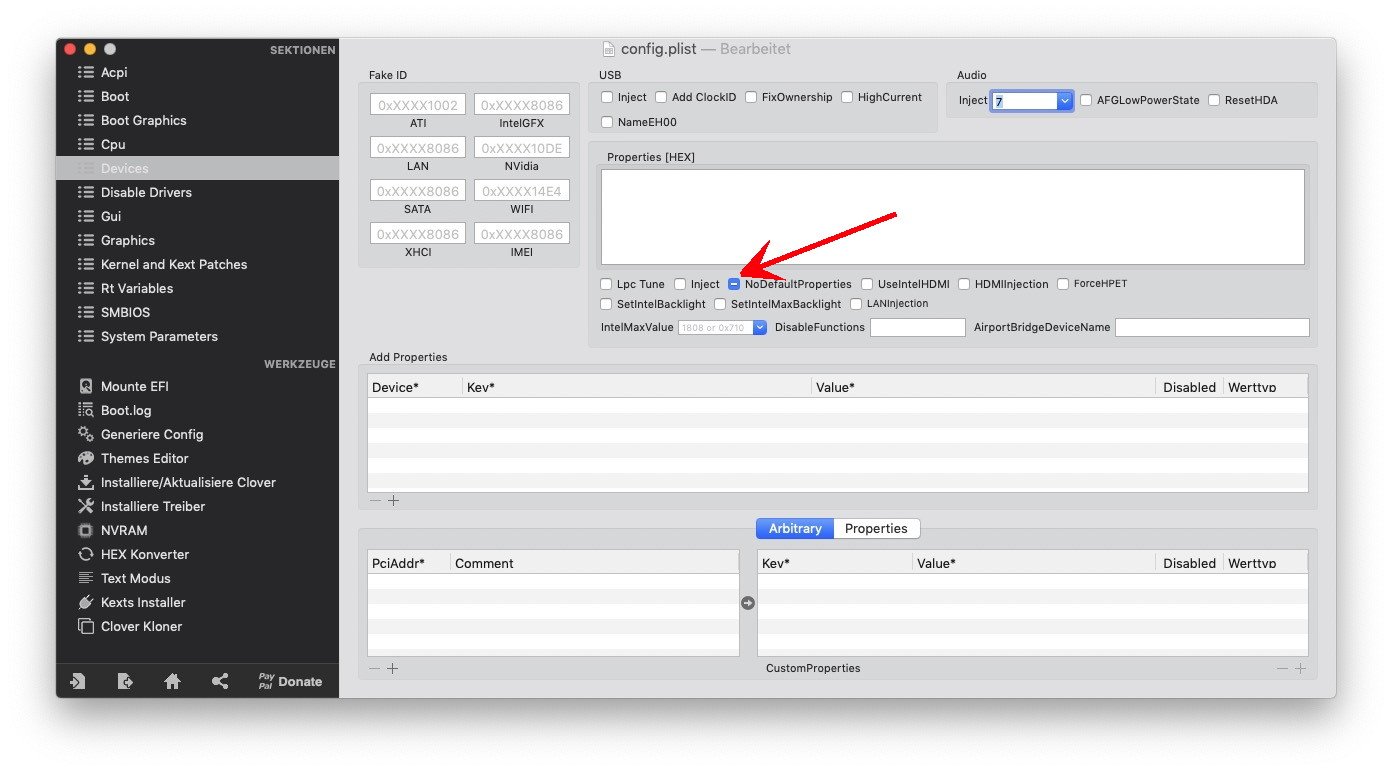The image size is (1392, 772).
Task: Click the Rt Variables list icon
Action: click(x=86, y=288)
